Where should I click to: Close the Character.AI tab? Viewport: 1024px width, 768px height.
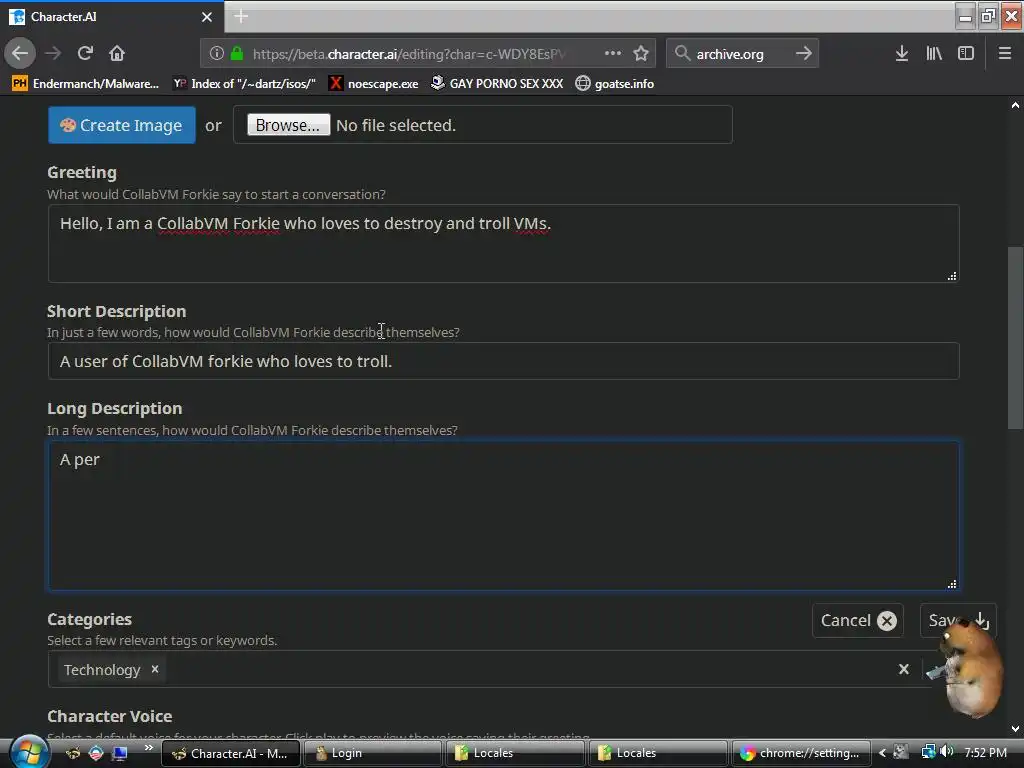click(207, 17)
